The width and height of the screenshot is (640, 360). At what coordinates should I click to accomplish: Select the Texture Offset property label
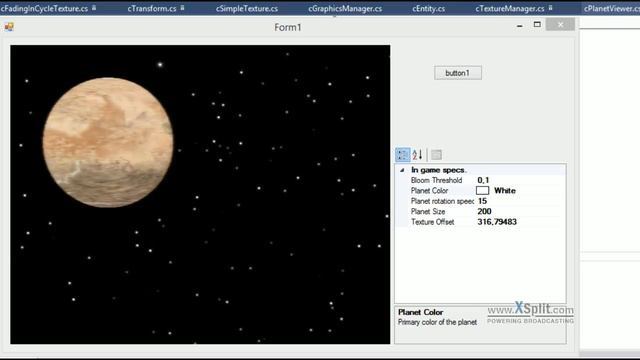432,222
